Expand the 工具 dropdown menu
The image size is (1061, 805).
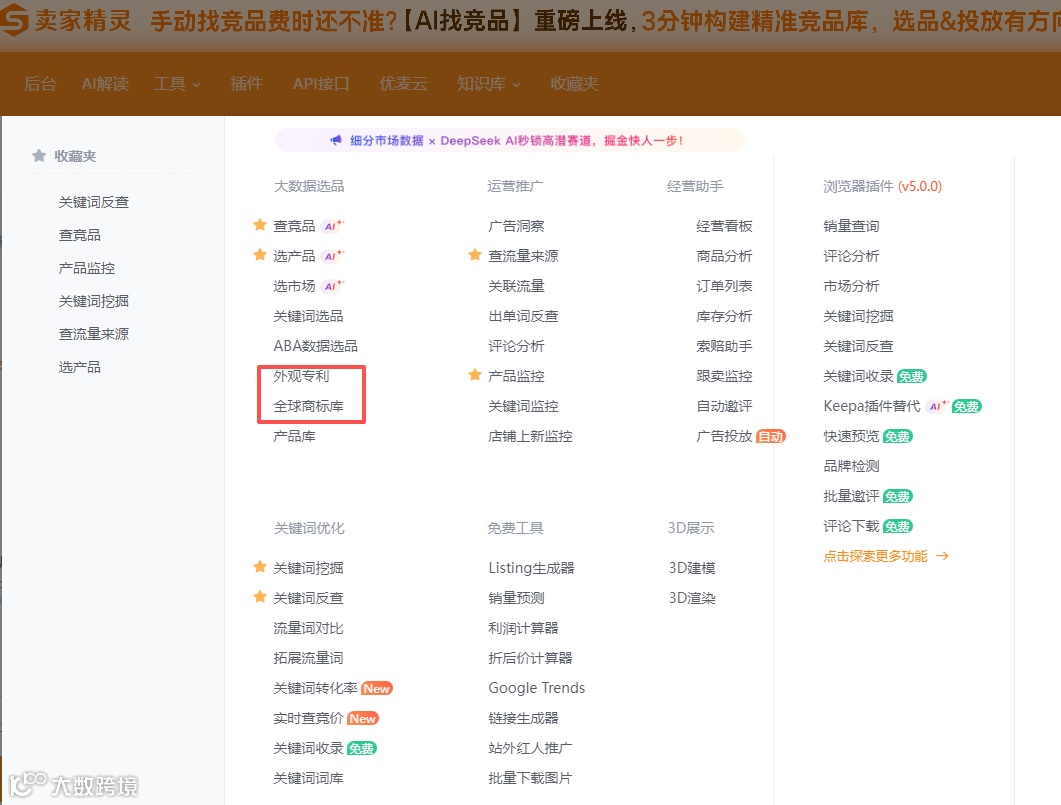pyautogui.click(x=177, y=84)
